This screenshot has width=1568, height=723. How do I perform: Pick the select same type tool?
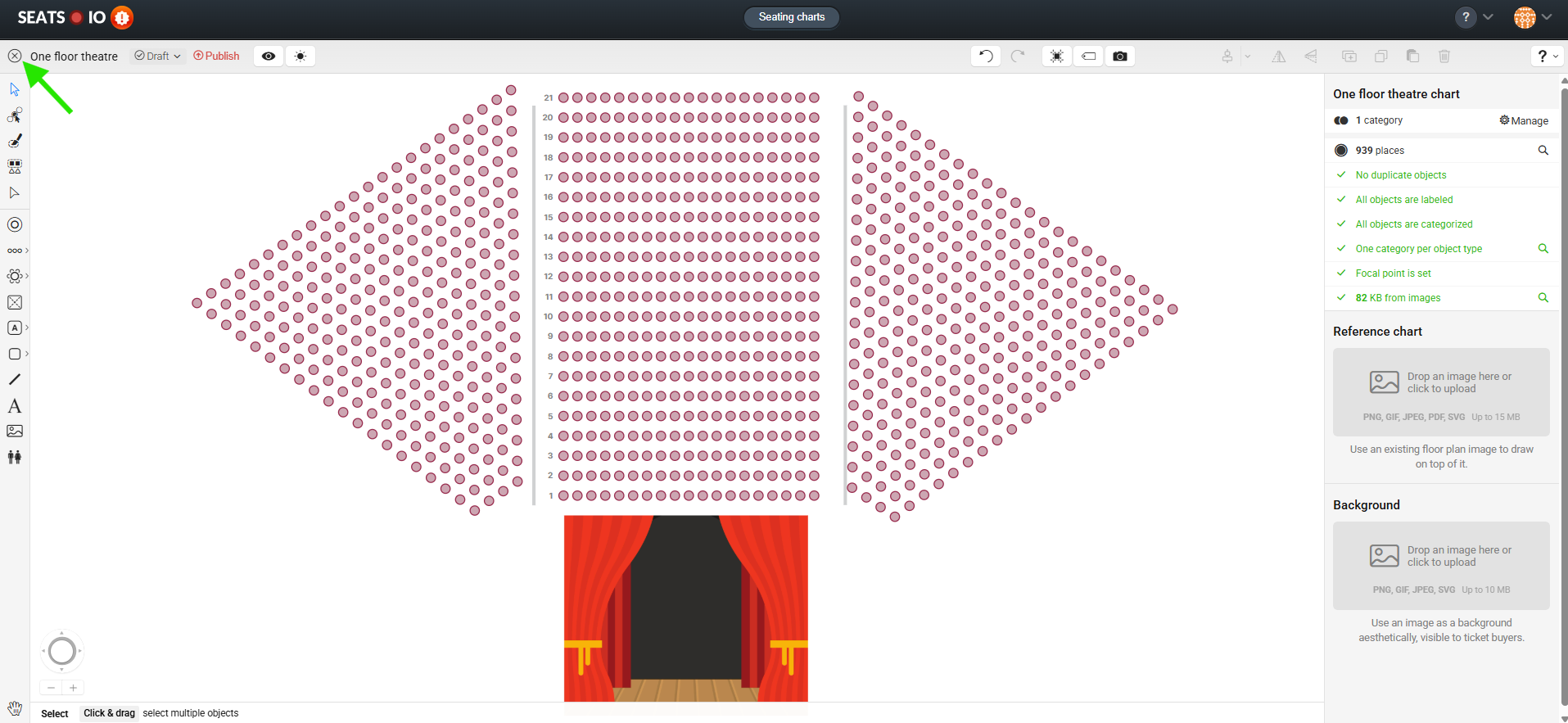[15, 166]
